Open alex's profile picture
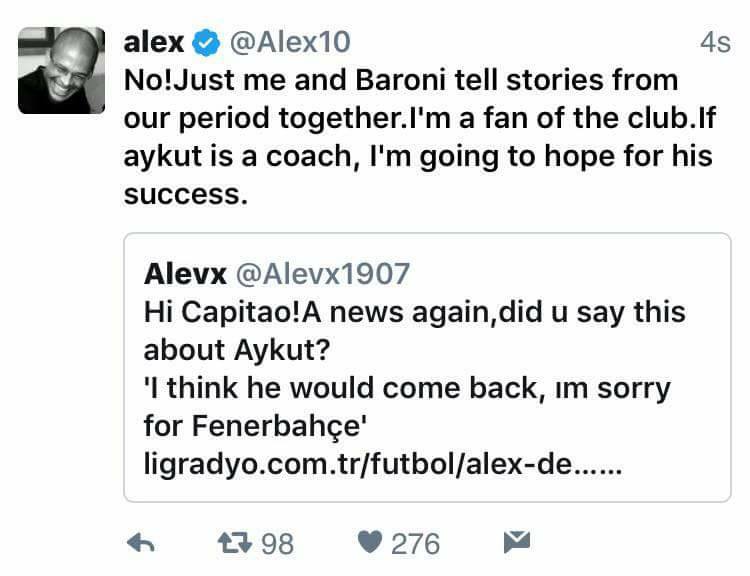 tap(61, 70)
